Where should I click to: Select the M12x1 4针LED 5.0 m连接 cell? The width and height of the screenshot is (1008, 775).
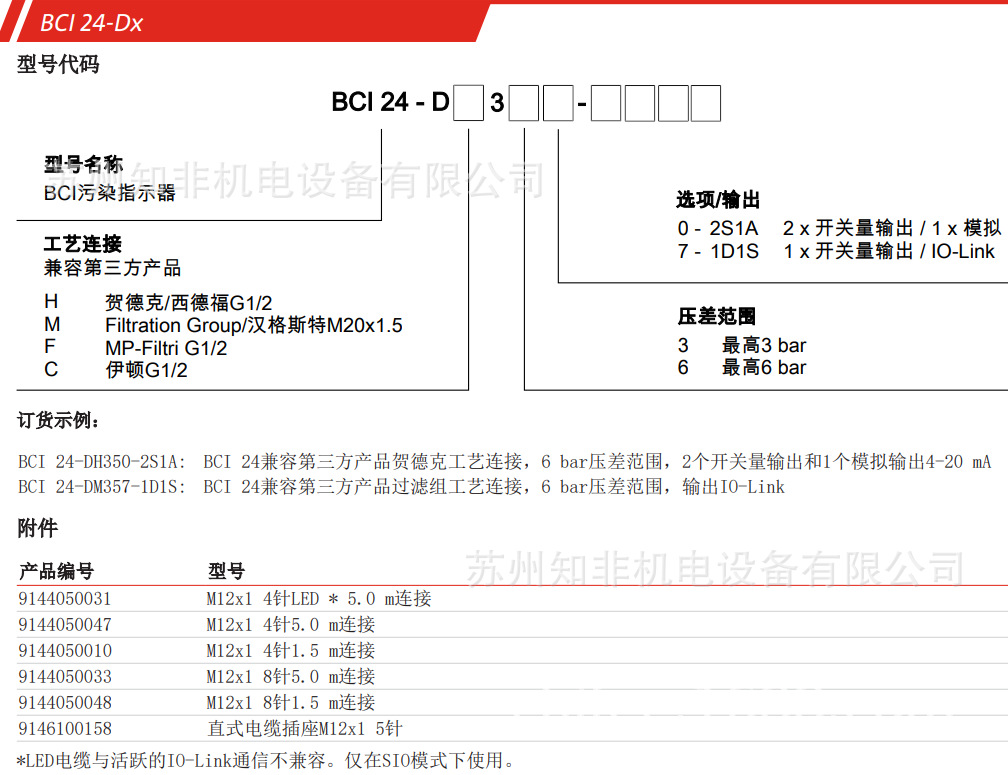(319, 599)
